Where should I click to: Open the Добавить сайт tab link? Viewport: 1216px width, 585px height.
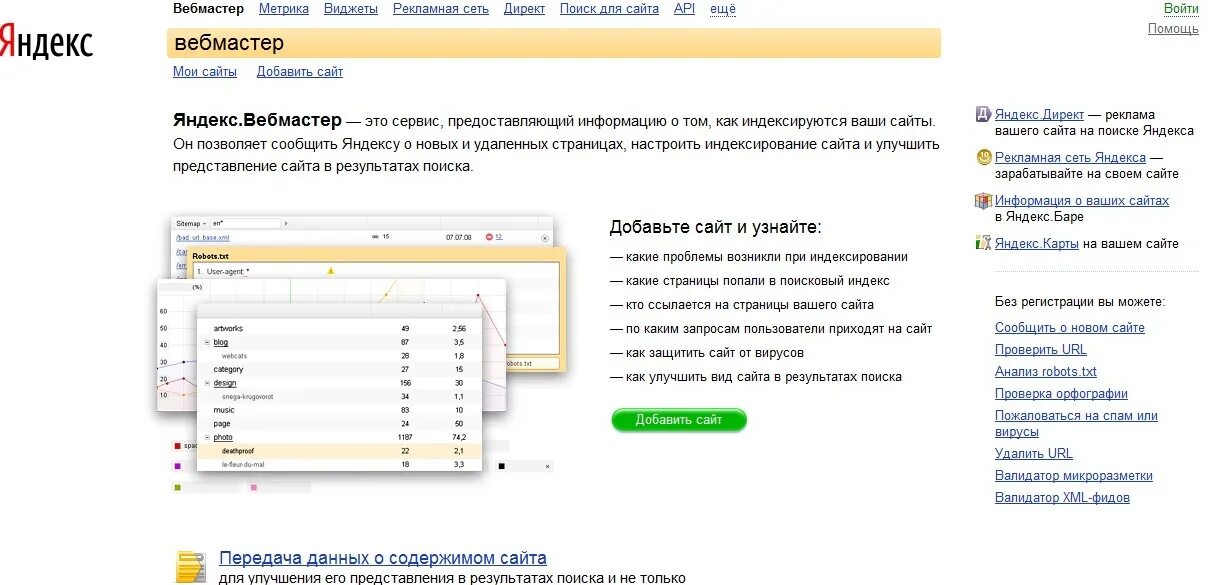click(300, 71)
